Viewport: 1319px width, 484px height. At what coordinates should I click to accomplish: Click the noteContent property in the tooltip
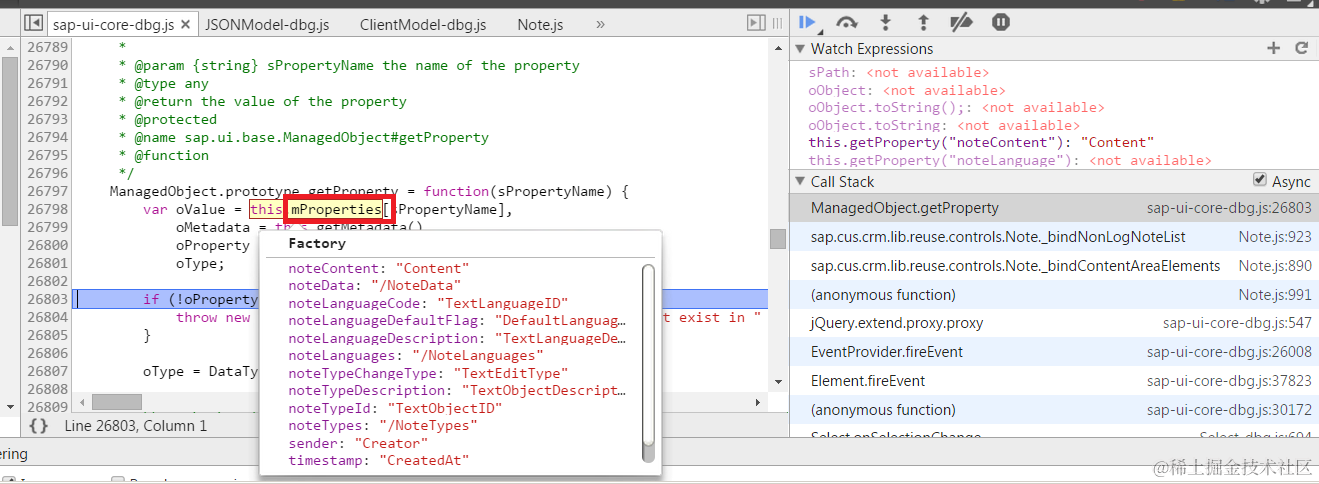(x=378, y=269)
